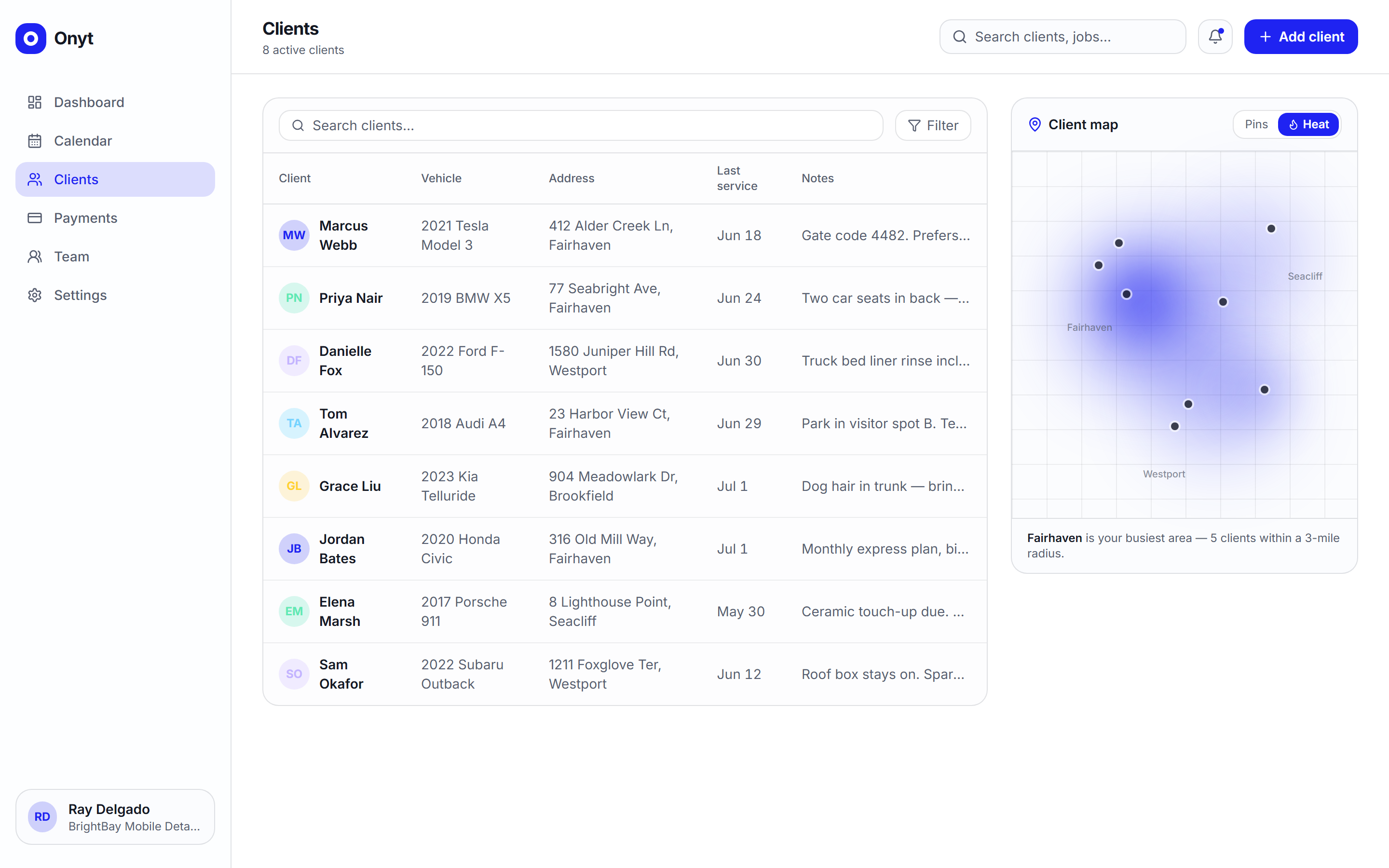Click the Last service column header

coord(737,178)
